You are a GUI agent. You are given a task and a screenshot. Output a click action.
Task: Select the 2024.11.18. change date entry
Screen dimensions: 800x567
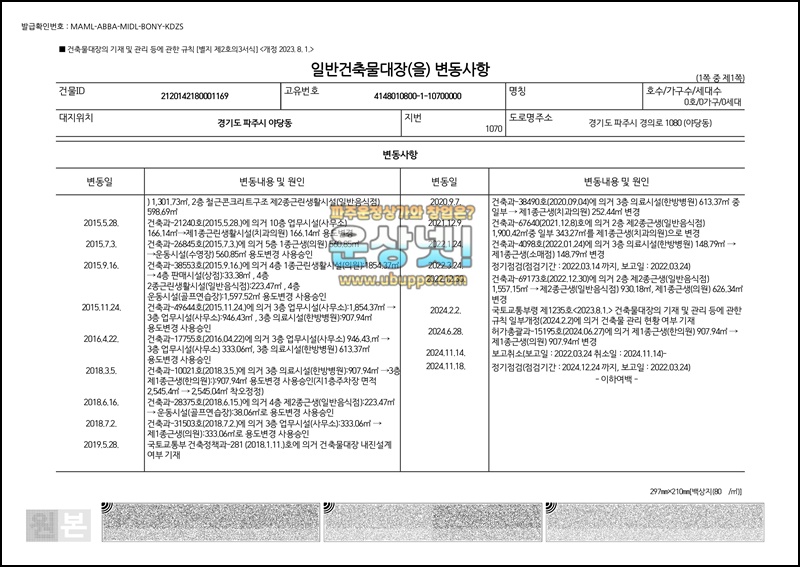pos(446,366)
